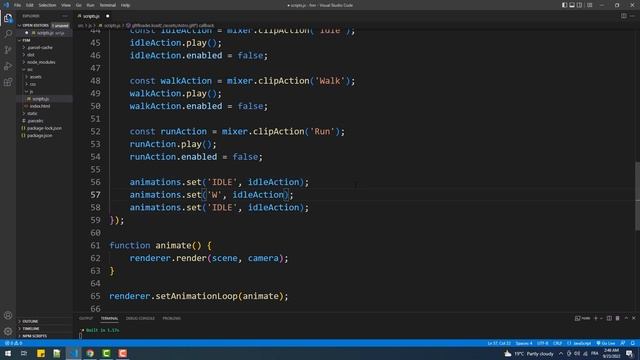This screenshot has width=640, height=360.
Task: Open the Source Control view icon
Action: pos(8,50)
